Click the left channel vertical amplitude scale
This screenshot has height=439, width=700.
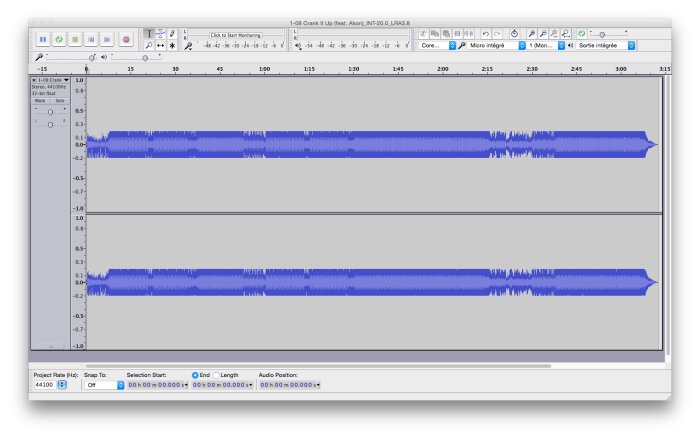click(x=79, y=144)
